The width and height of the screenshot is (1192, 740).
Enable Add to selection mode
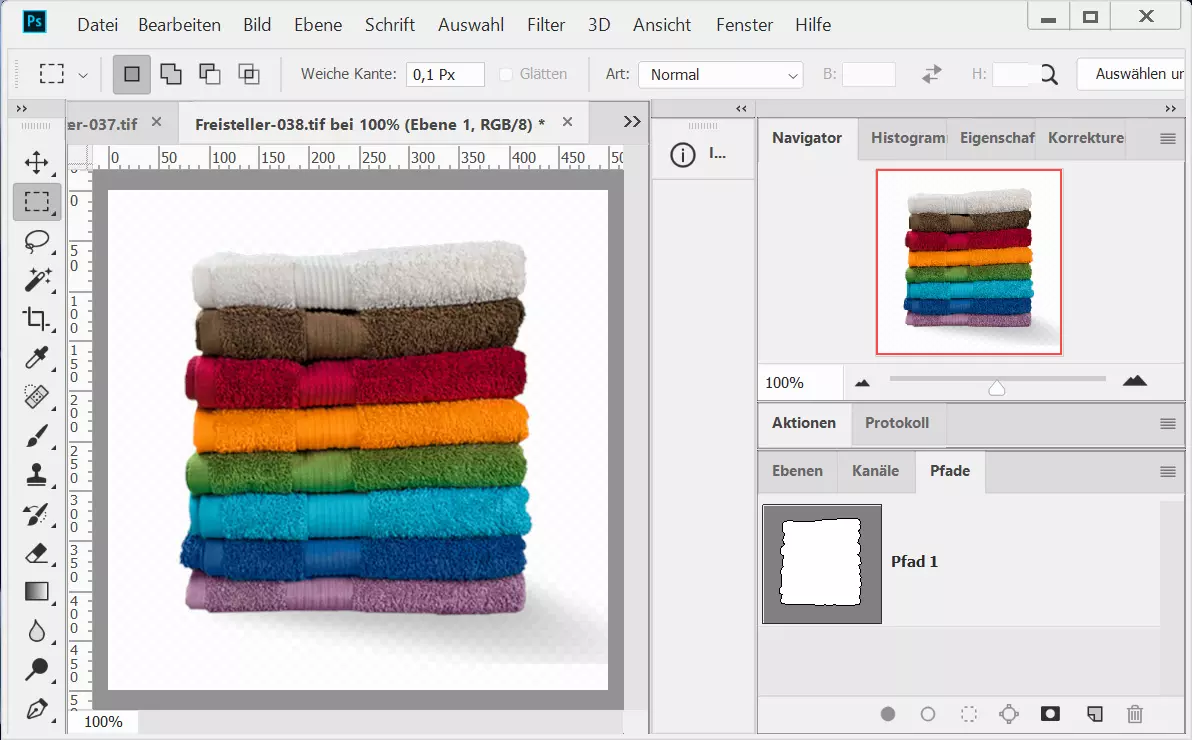[171, 74]
